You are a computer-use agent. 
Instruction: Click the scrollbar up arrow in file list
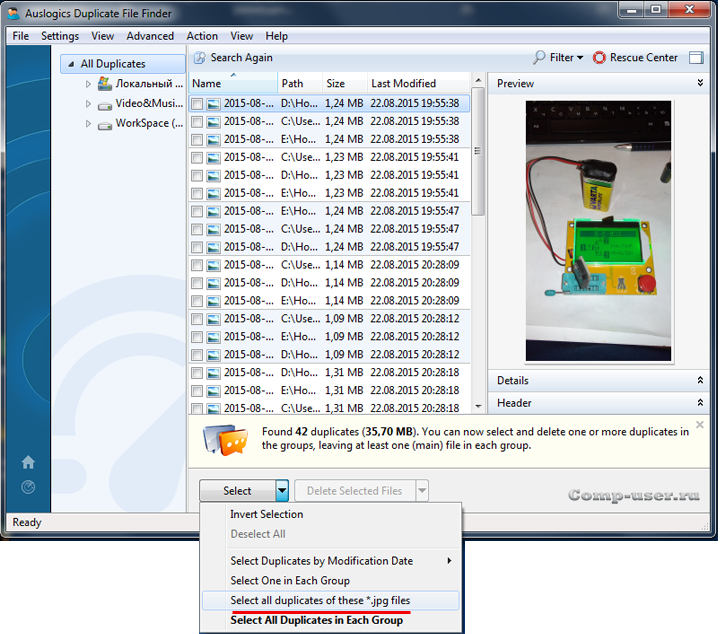pos(478,80)
